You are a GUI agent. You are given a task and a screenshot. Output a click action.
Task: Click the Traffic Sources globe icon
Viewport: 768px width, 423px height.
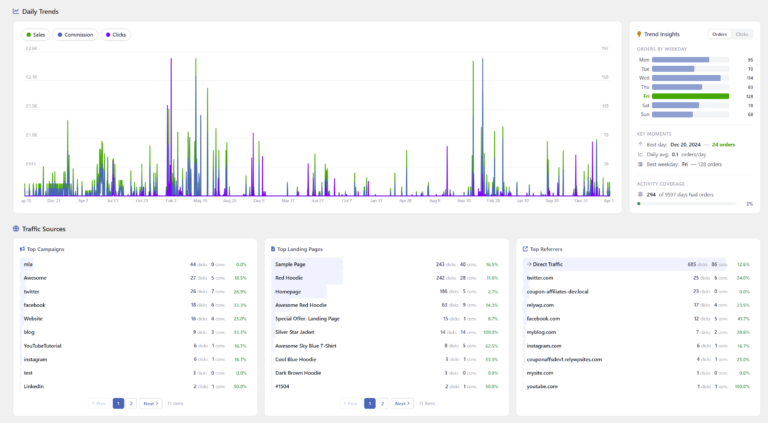(x=16, y=229)
